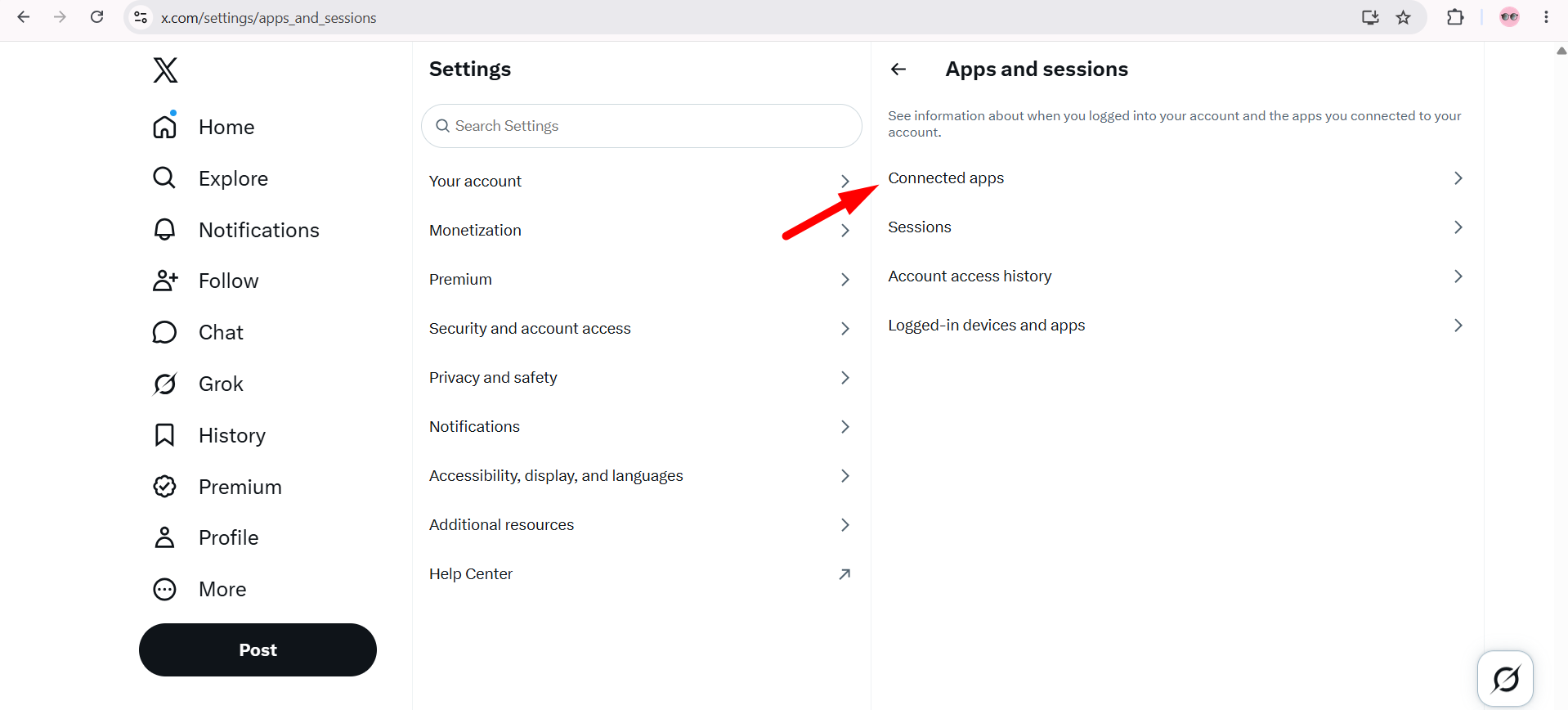1568x710 pixels.
Task: Click the floating Grok button
Action: tap(1505, 678)
